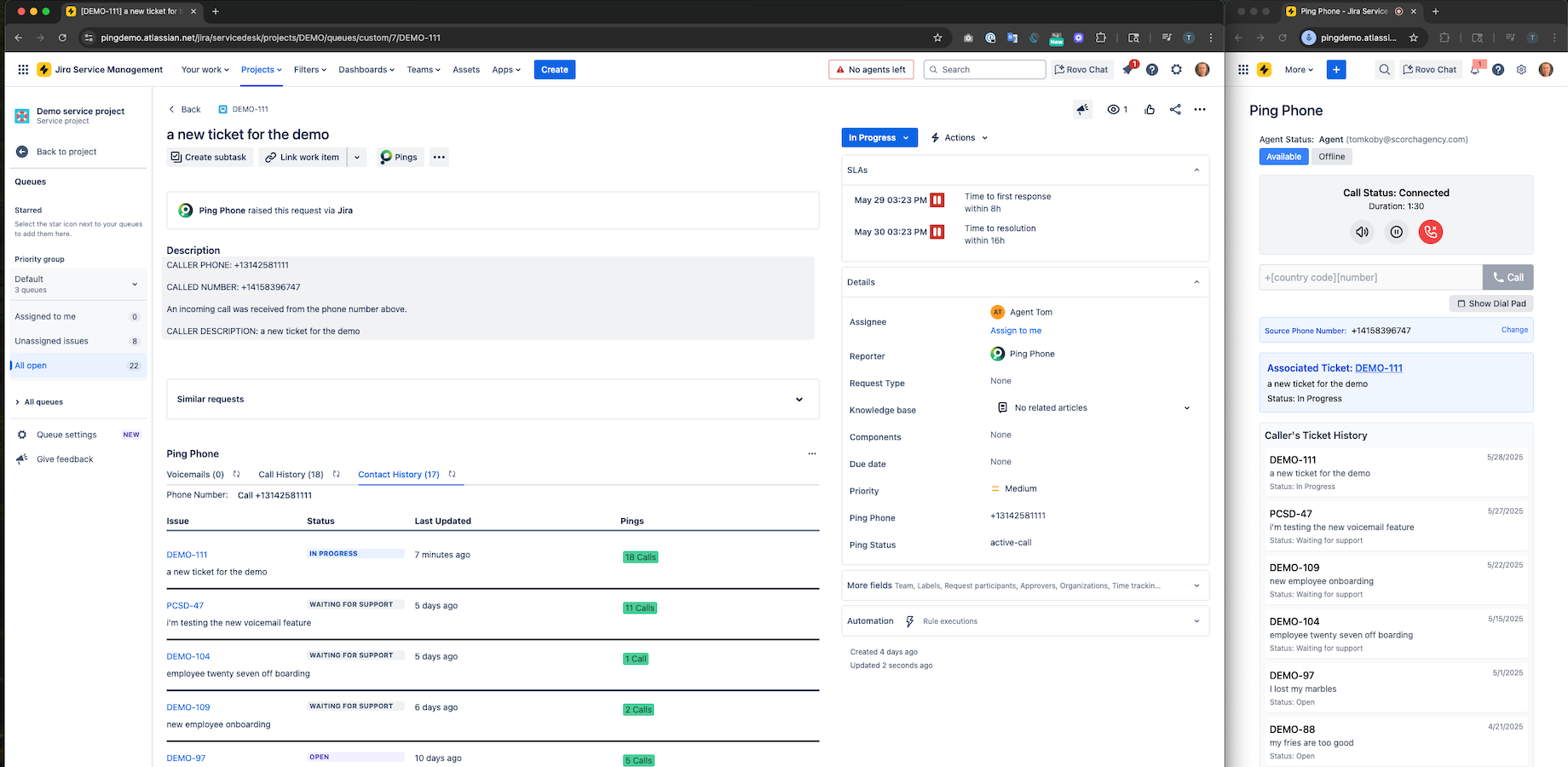The width and height of the screenshot is (1568, 767).
Task: Vote with the thumbs up icon
Action: pos(1150,109)
